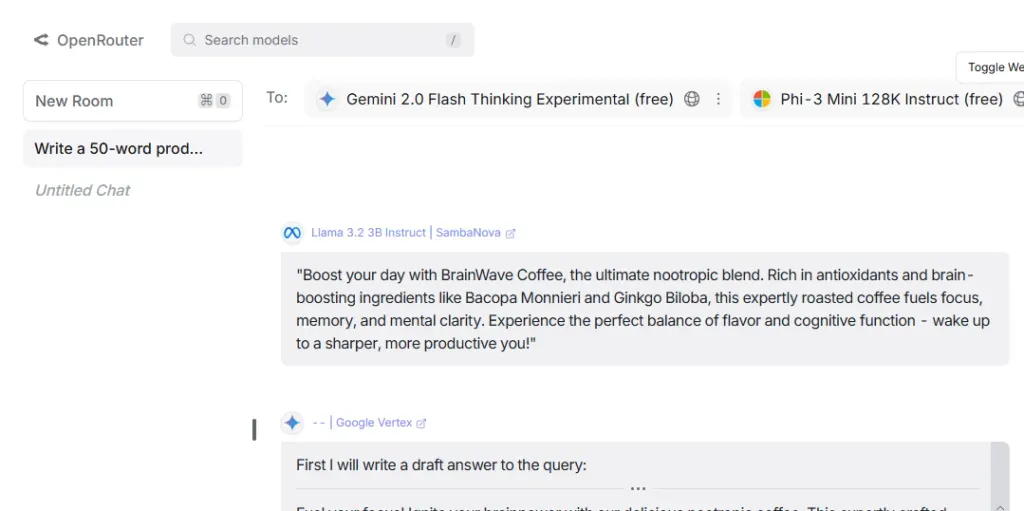Open the three-dot options for Gemini model
This screenshot has width=1024, height=511.
pos(718,99)
